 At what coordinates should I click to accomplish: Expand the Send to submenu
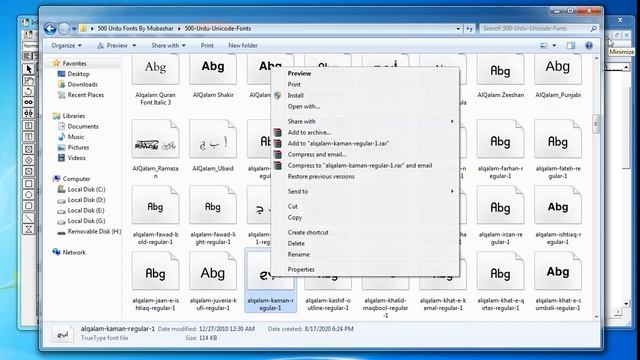(x=365, y=191)
